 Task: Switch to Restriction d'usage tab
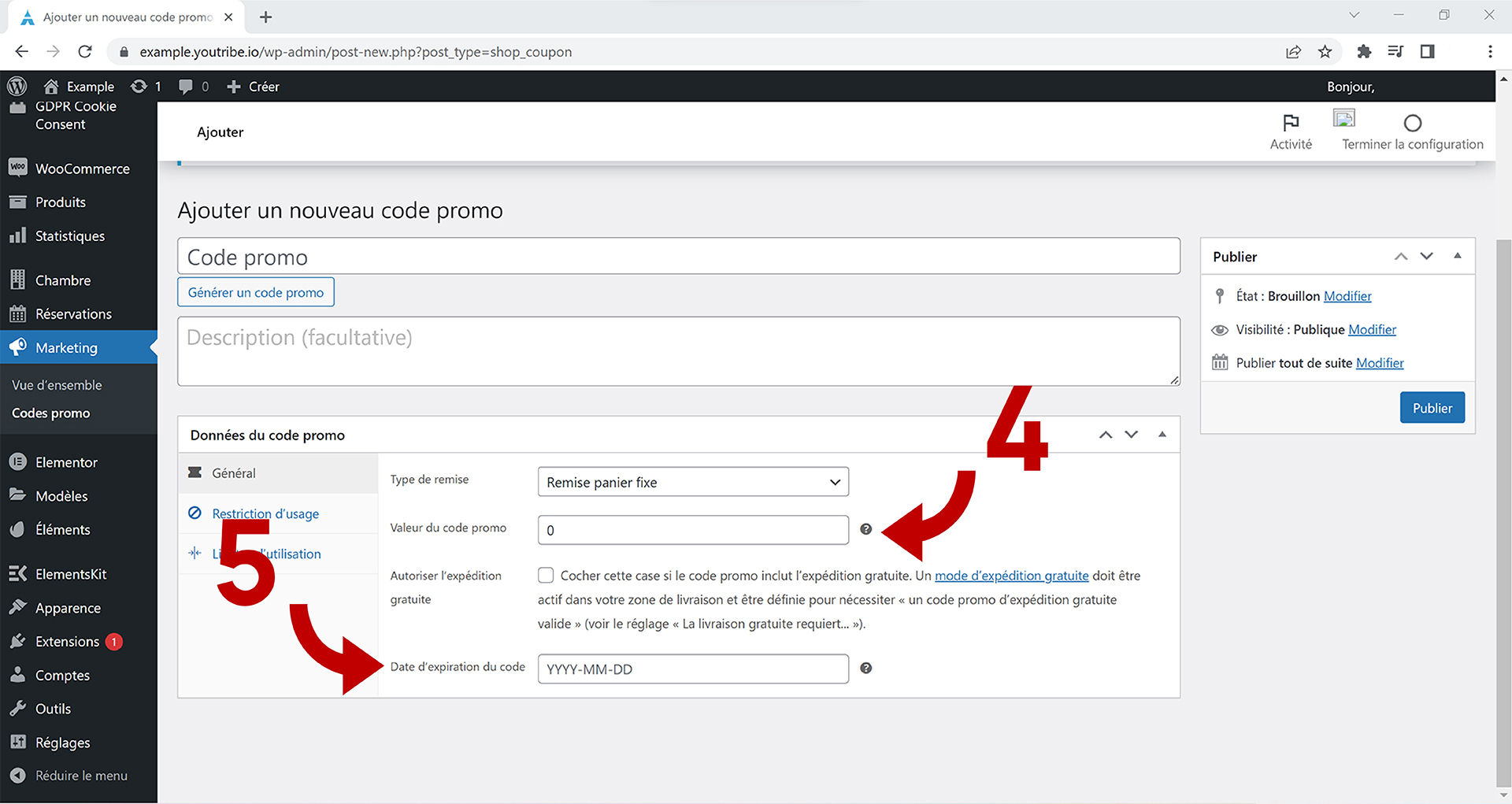pyautogui.click(x=265, y=513)
